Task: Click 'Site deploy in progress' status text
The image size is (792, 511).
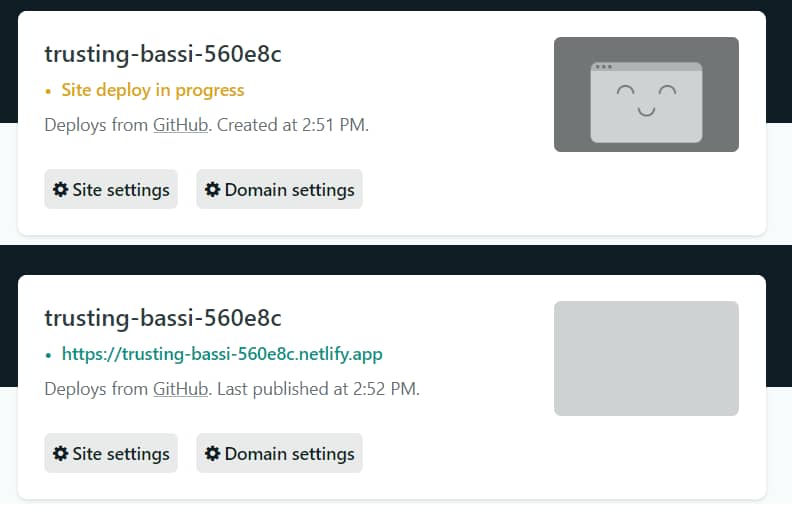Action: click(x=153, y=90)
